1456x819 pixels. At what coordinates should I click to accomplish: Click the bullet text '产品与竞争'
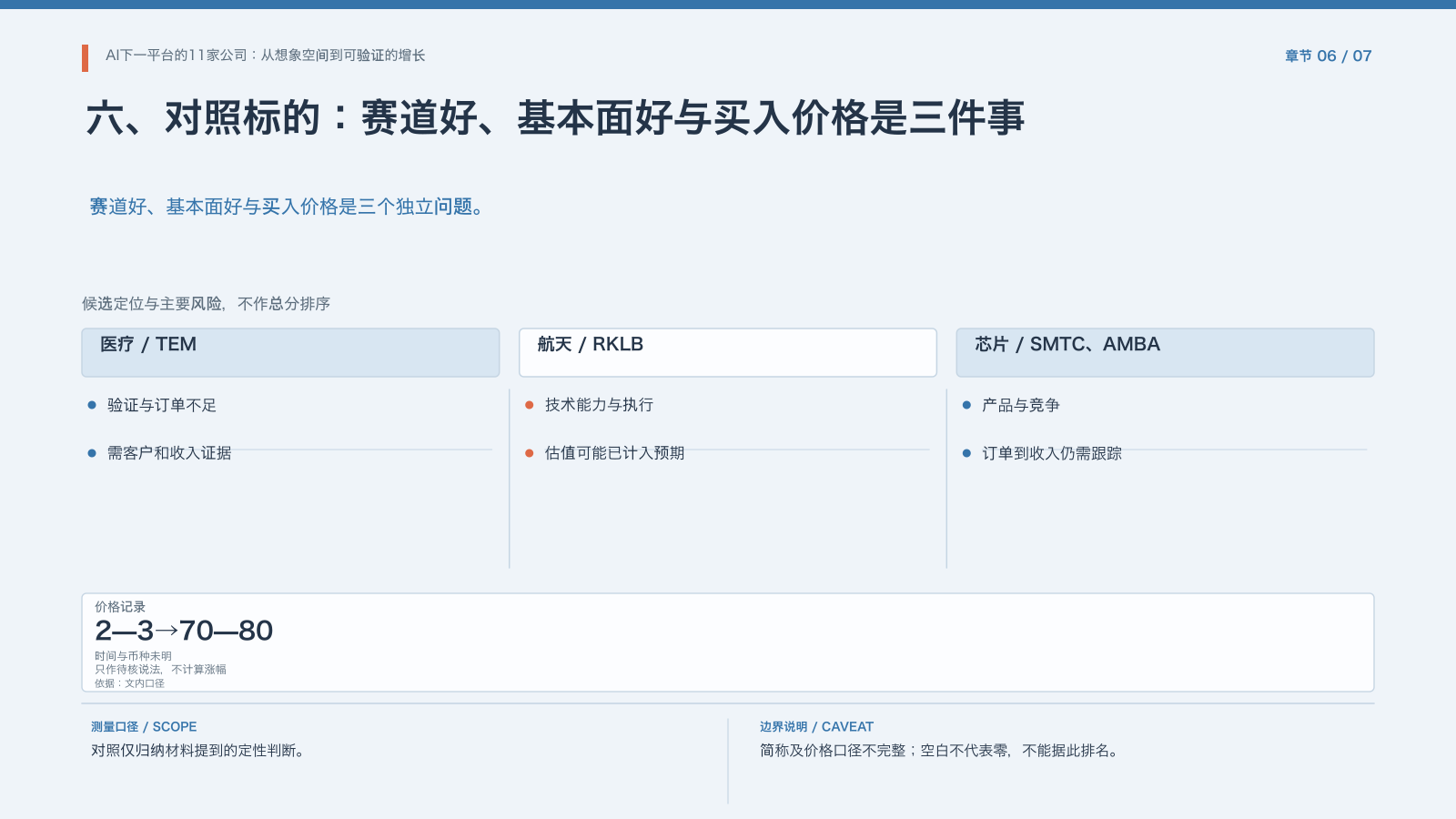tap(1021, 405)
